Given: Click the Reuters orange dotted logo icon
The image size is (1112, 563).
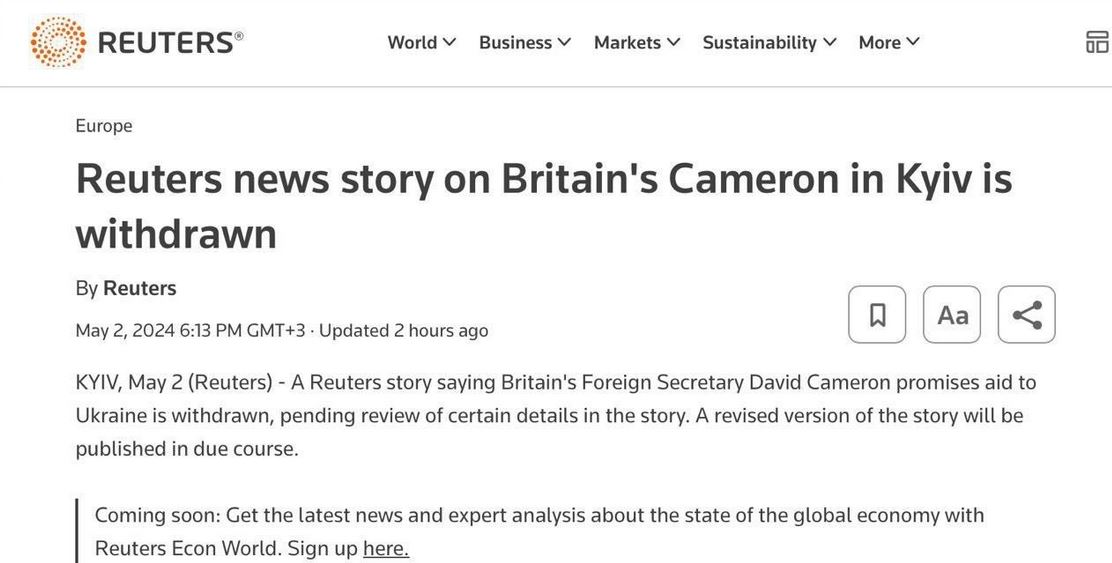Looking at the screenshot, I should 59,42.
